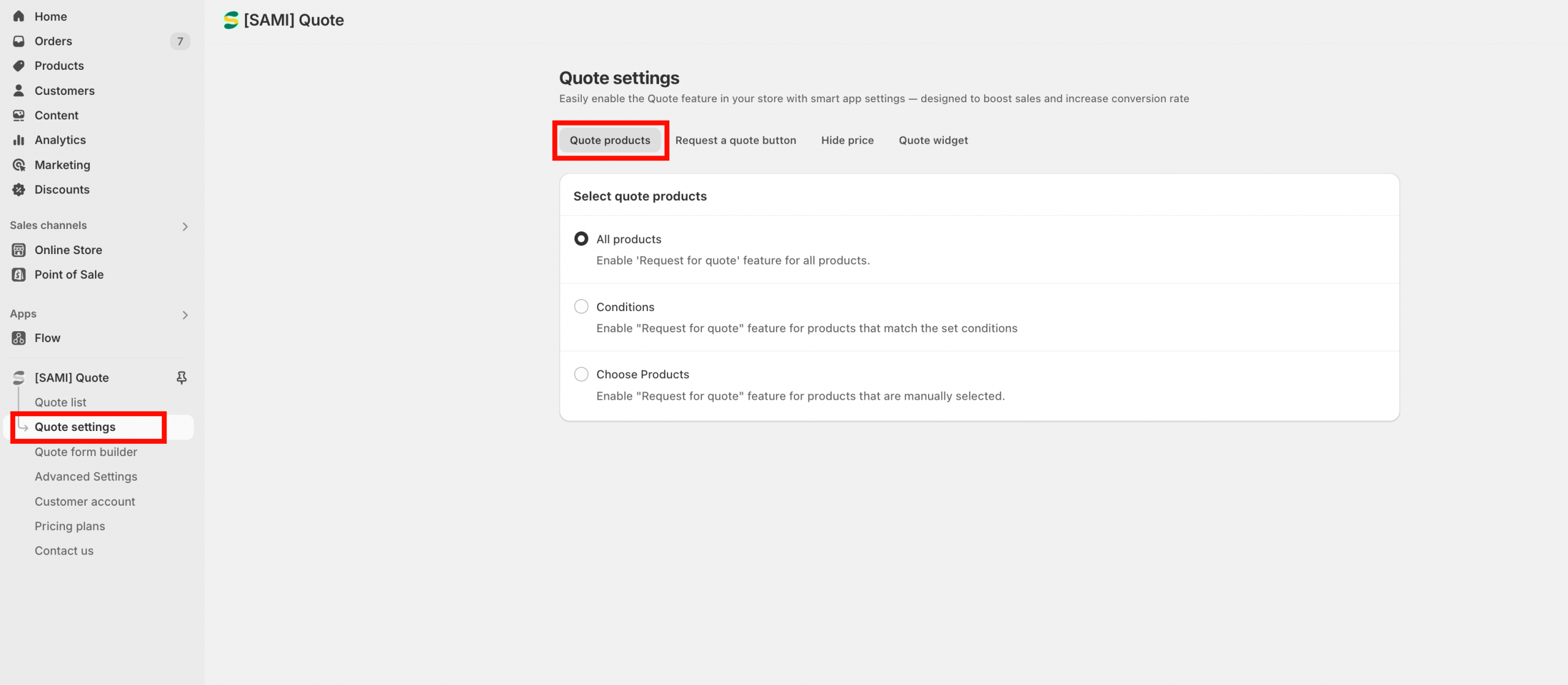This screenshot has width=1568, height=685.
Task: Click the [SAMI] Quote logo in header
Action: [231, 20]
